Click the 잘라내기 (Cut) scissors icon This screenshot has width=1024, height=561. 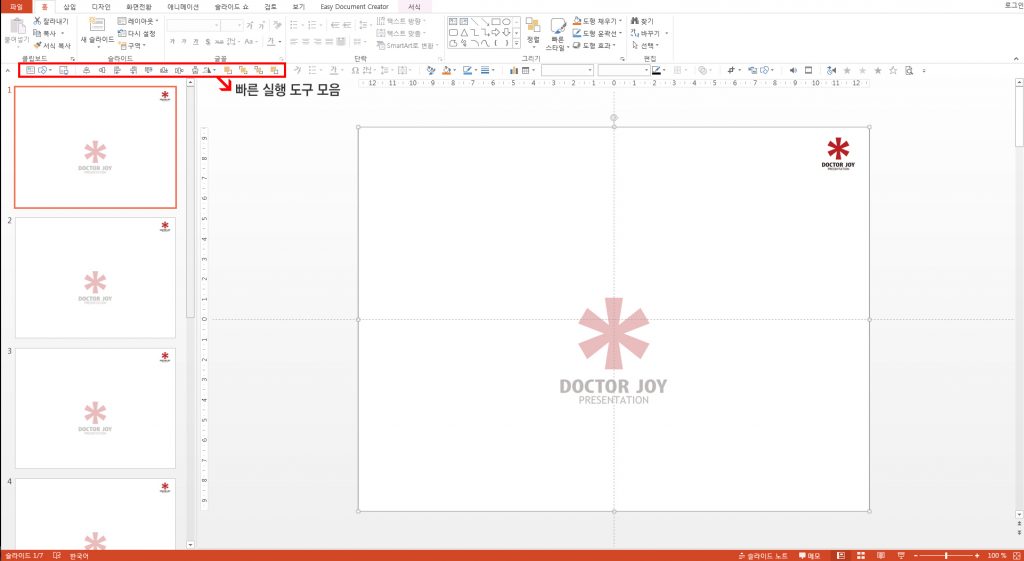click(x=37, y=22)
